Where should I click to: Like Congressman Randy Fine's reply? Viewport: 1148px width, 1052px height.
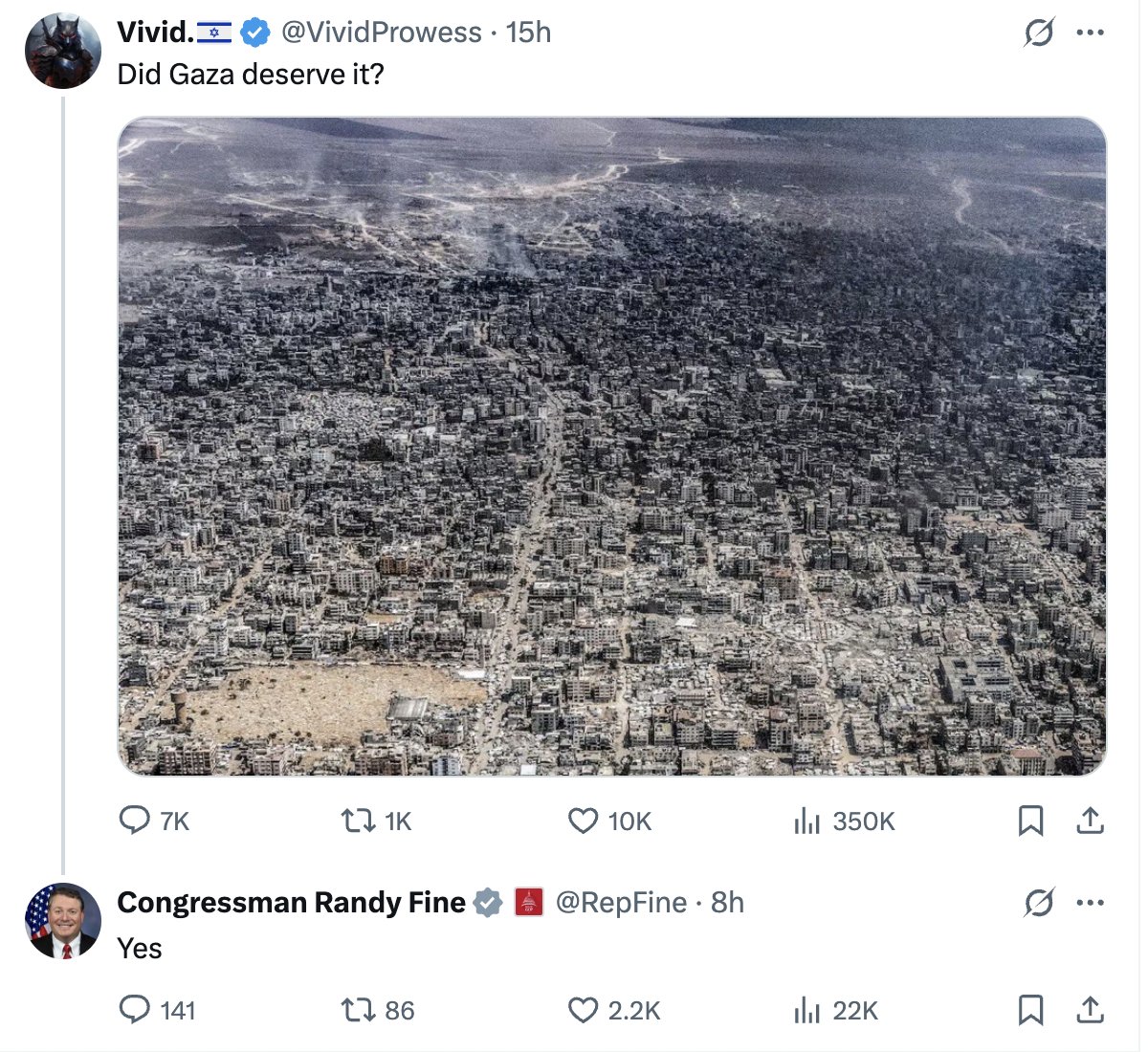pyautogui.click(x=583, y=1010)
